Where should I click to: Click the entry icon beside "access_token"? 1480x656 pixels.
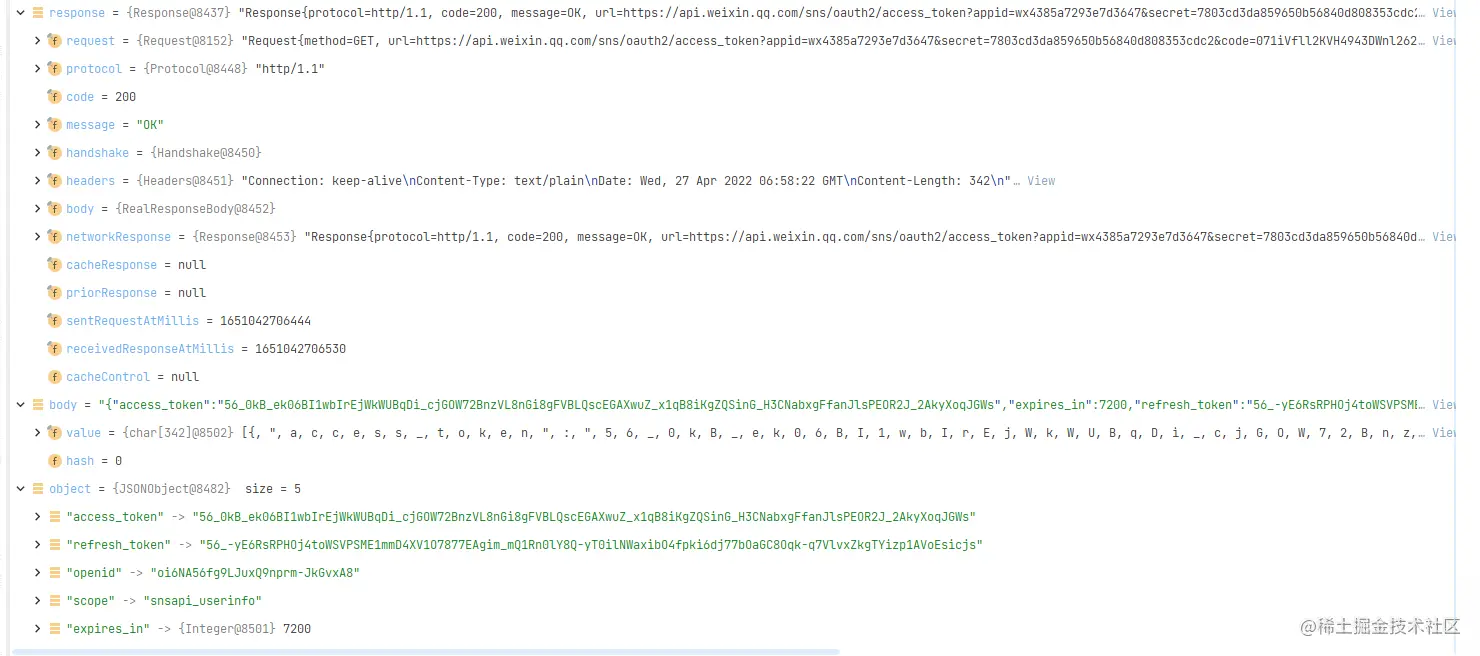coord(54,517)
